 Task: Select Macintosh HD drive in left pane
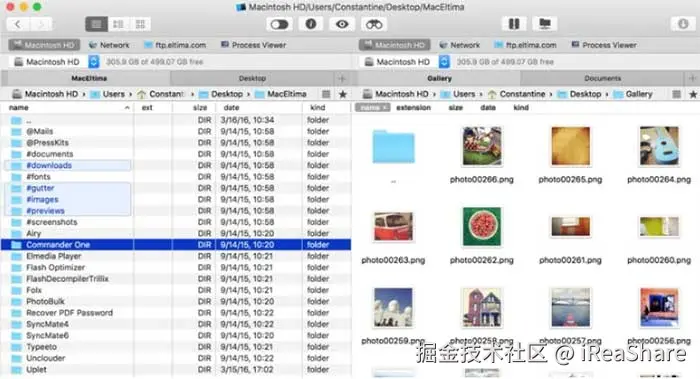[44, 45]
